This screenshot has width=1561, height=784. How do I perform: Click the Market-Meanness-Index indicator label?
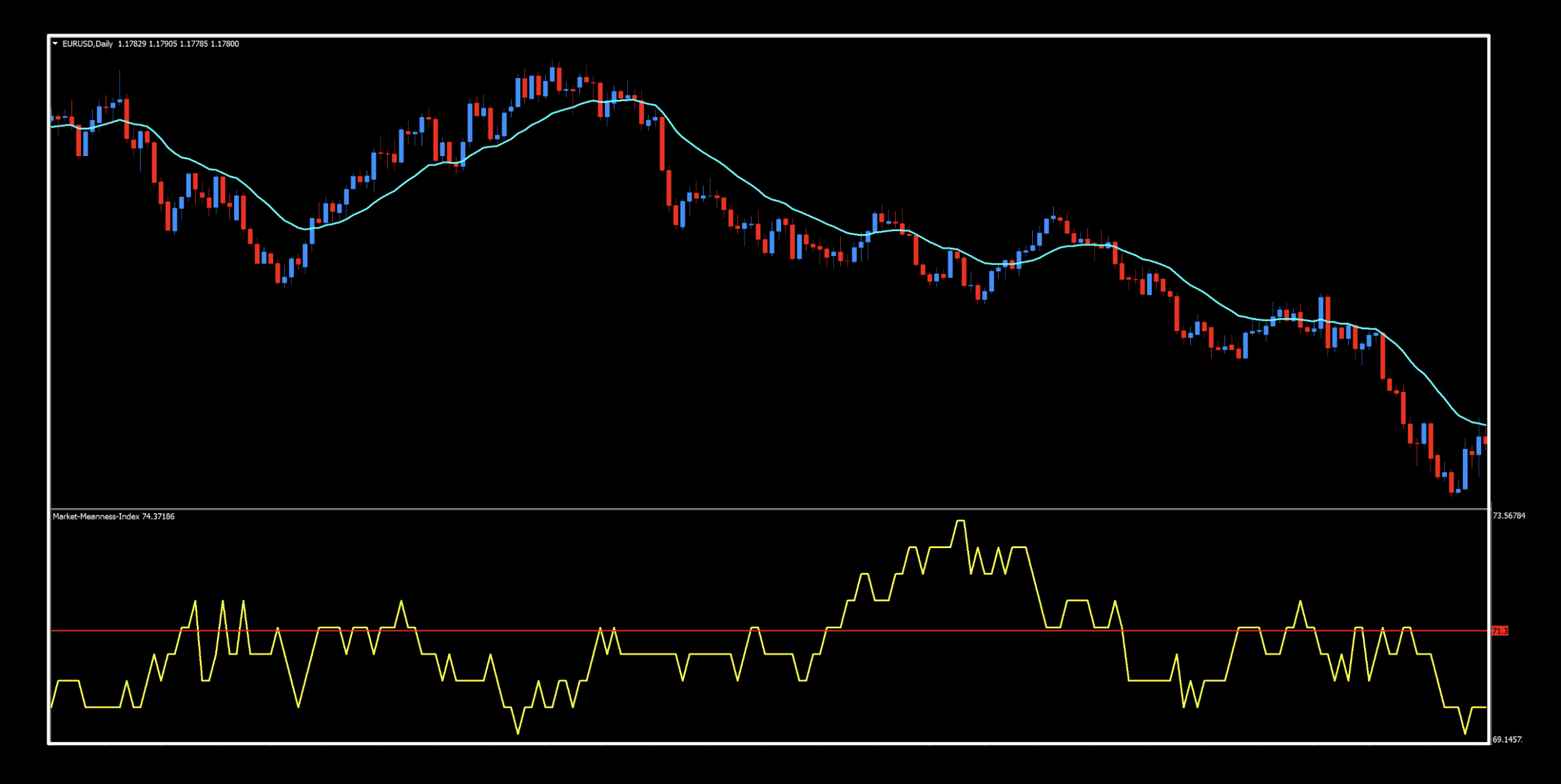(x=96, y=516)
